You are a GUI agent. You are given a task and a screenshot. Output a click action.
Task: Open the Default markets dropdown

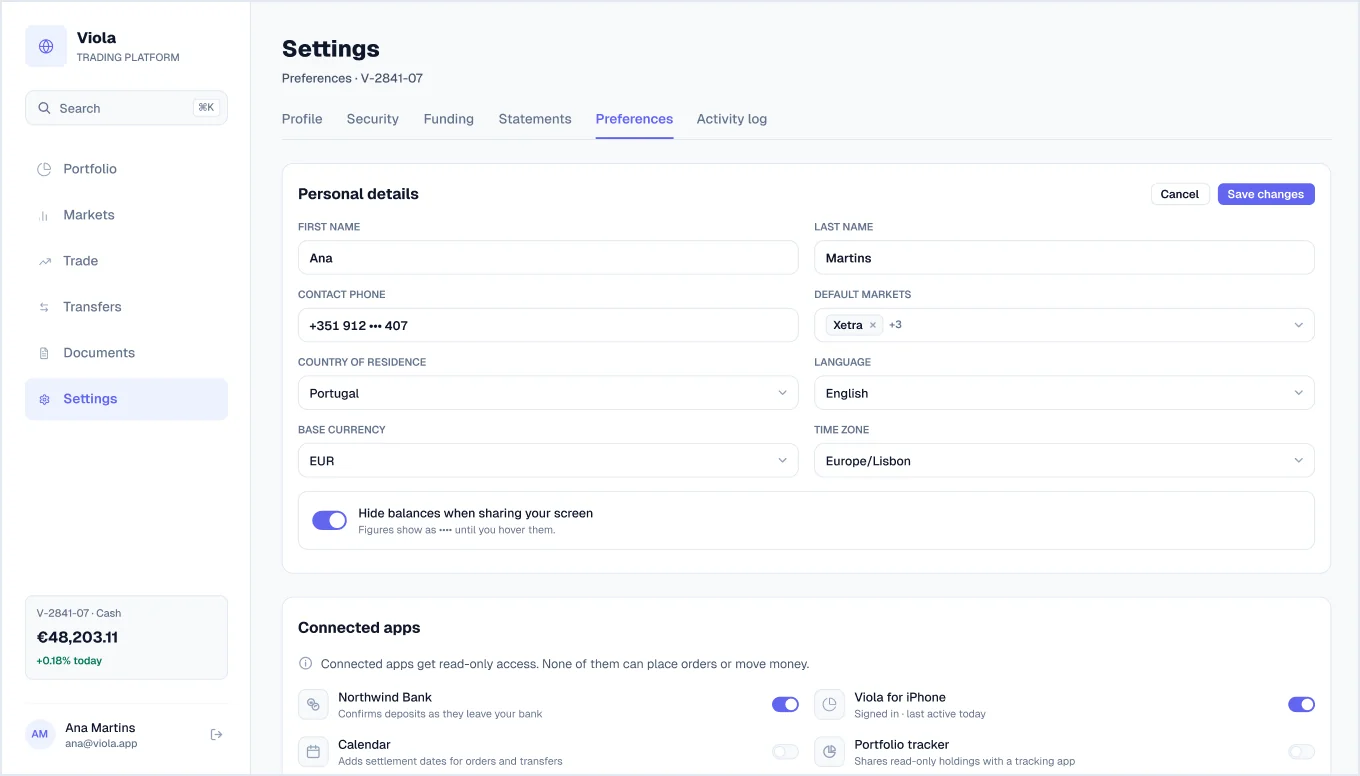click(1064, 325)
